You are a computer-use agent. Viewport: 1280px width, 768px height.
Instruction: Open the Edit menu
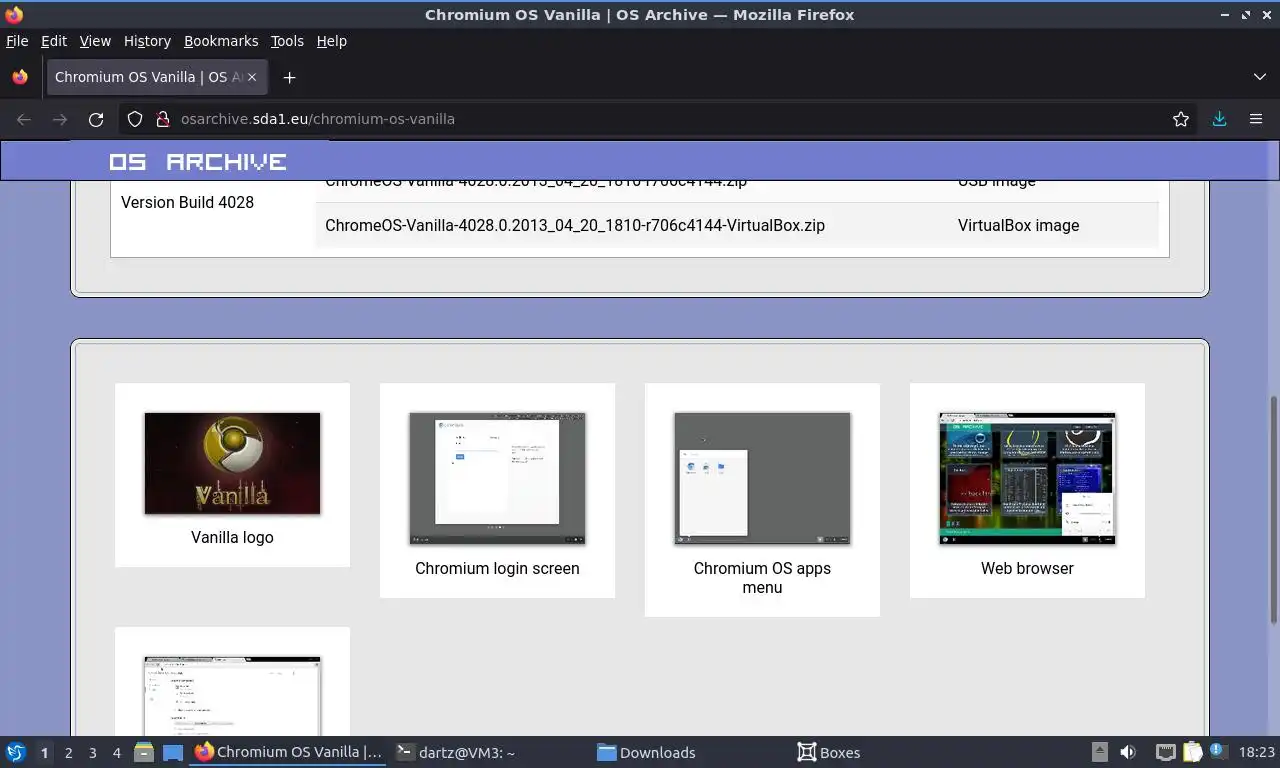tap(53, 41)
